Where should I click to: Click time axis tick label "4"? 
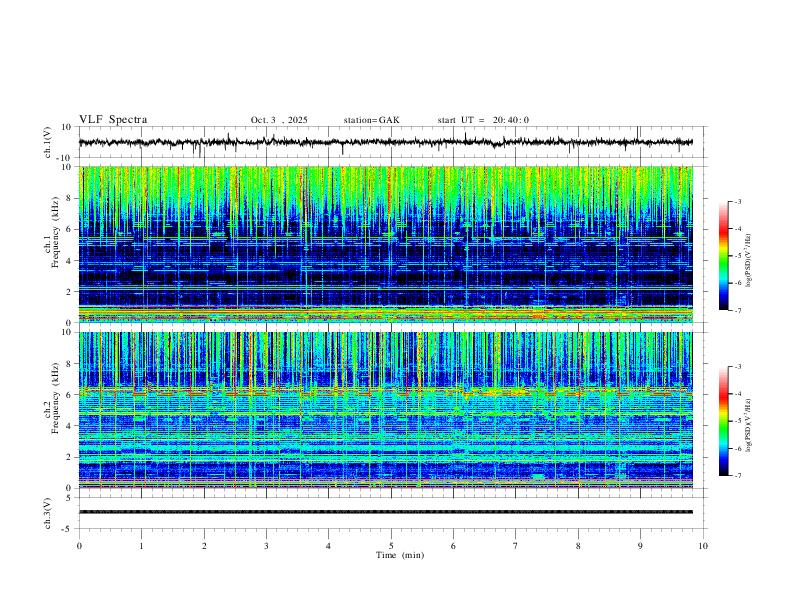328,546
